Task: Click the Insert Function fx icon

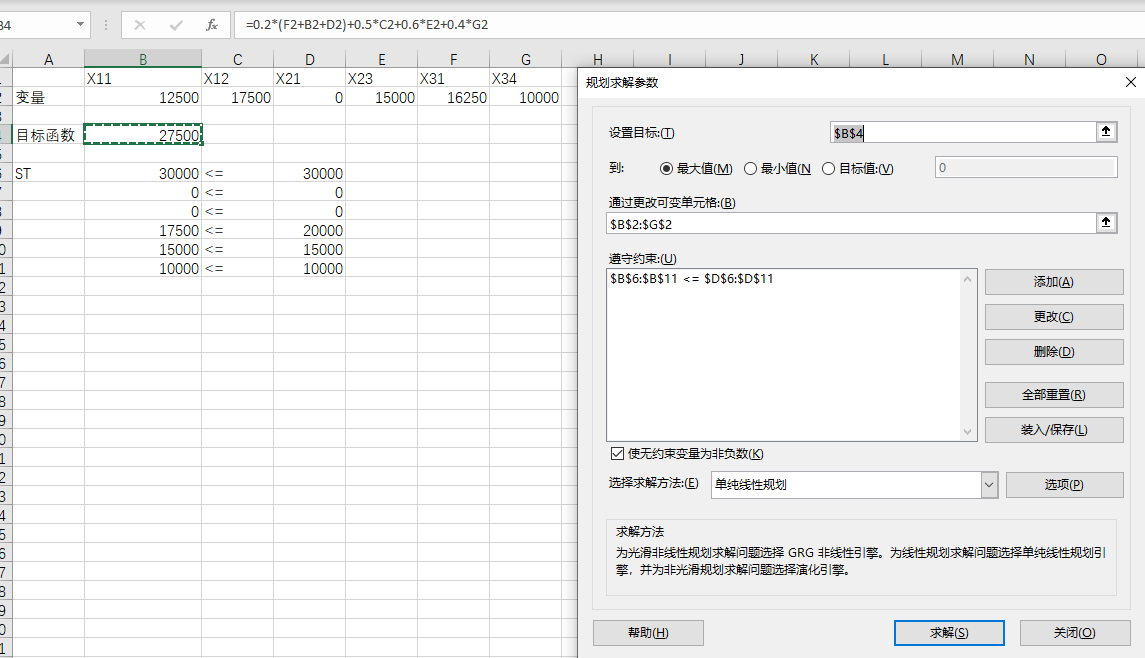Action: 211,24
